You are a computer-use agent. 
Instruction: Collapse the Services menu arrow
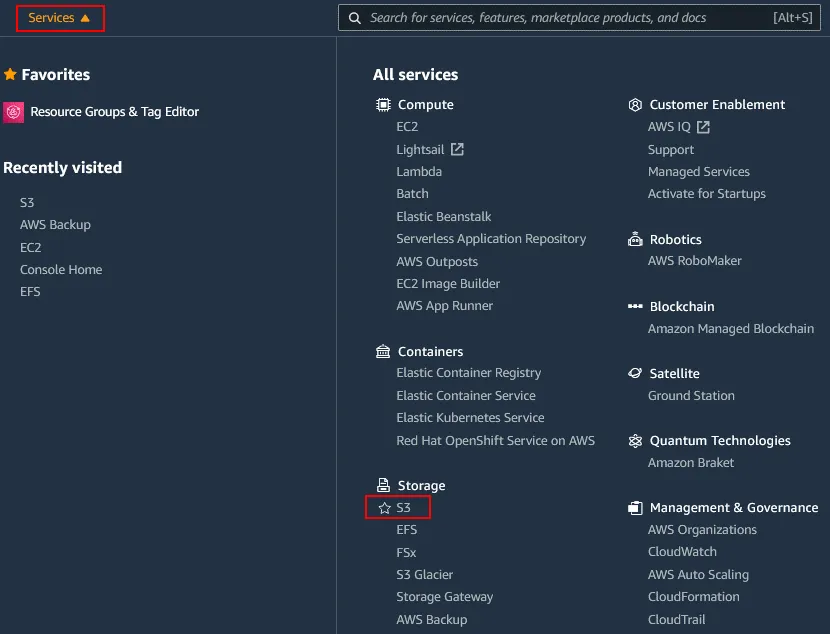tap(83, 17)
